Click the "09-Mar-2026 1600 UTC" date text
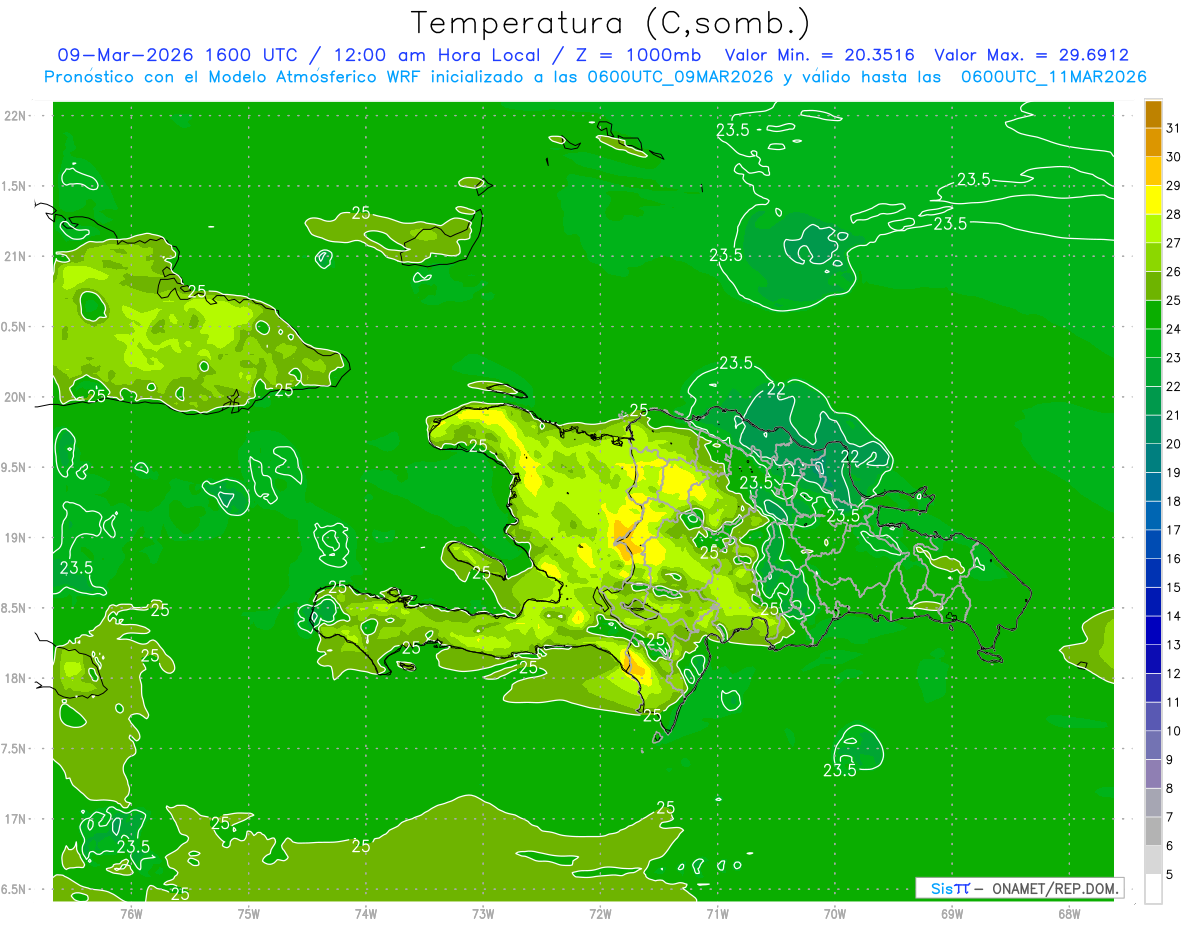 (x=178, y=55)
